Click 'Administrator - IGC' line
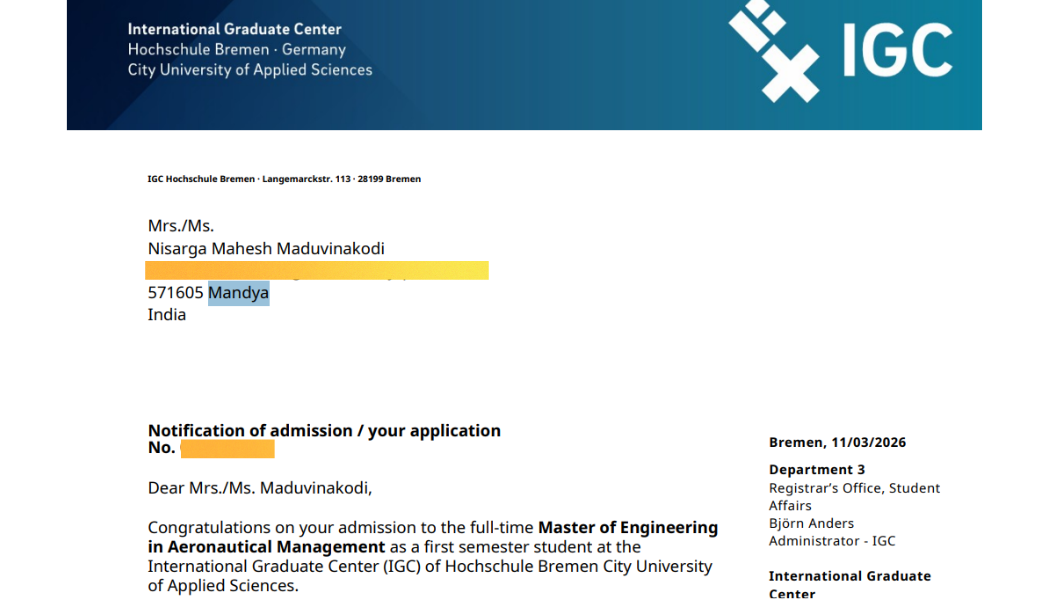This screenshot has width=1050, height=600. click(832, 540)
